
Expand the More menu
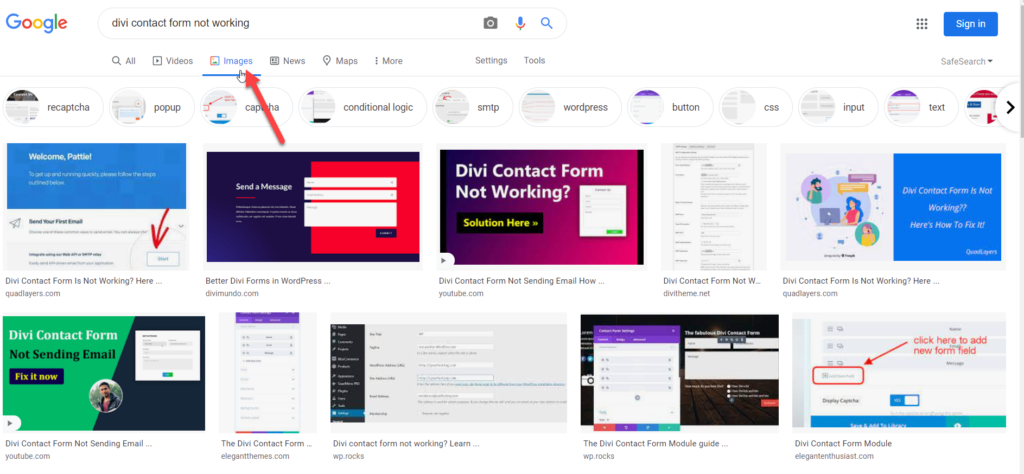[x=388, y=61]
